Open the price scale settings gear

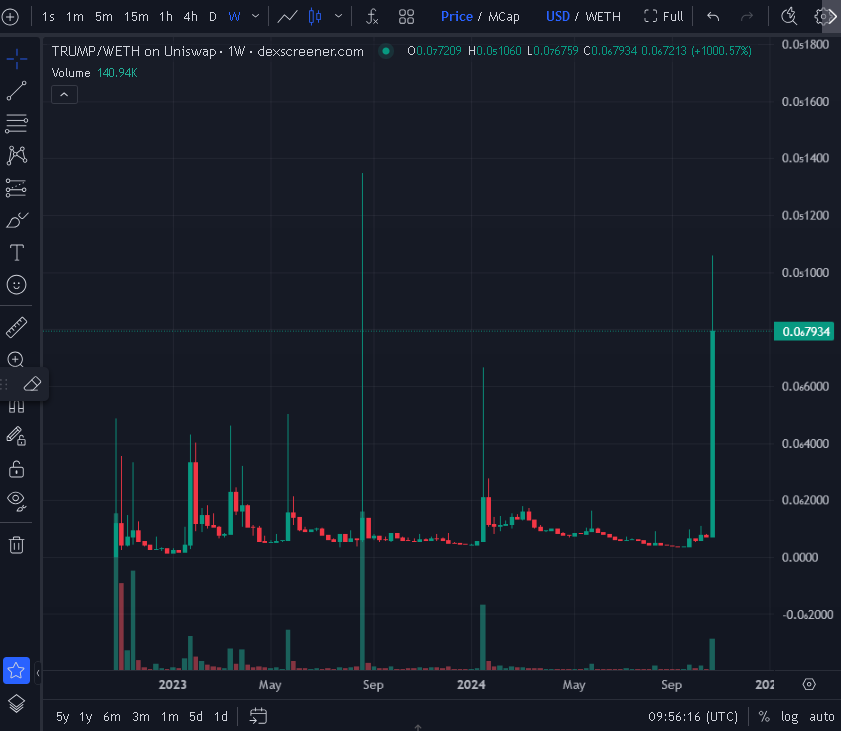tap(809, 684)
